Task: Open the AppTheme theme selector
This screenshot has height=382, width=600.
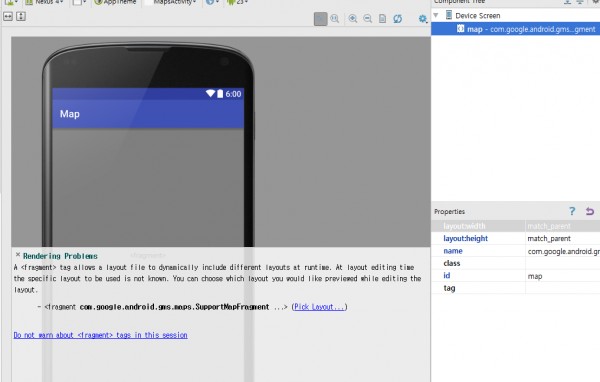Action: pos(116,2)
